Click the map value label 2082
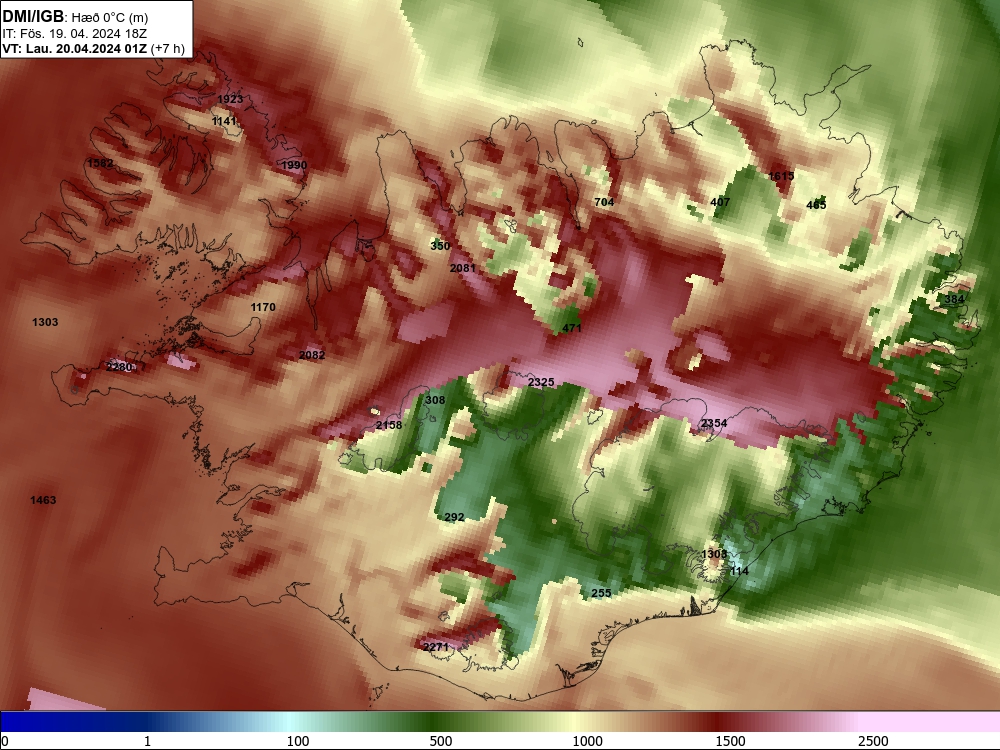 312,355
